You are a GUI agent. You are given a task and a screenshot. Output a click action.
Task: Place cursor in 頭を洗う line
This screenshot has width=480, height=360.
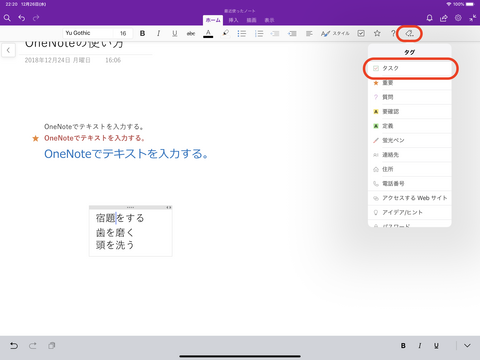[x=115, y=245]
